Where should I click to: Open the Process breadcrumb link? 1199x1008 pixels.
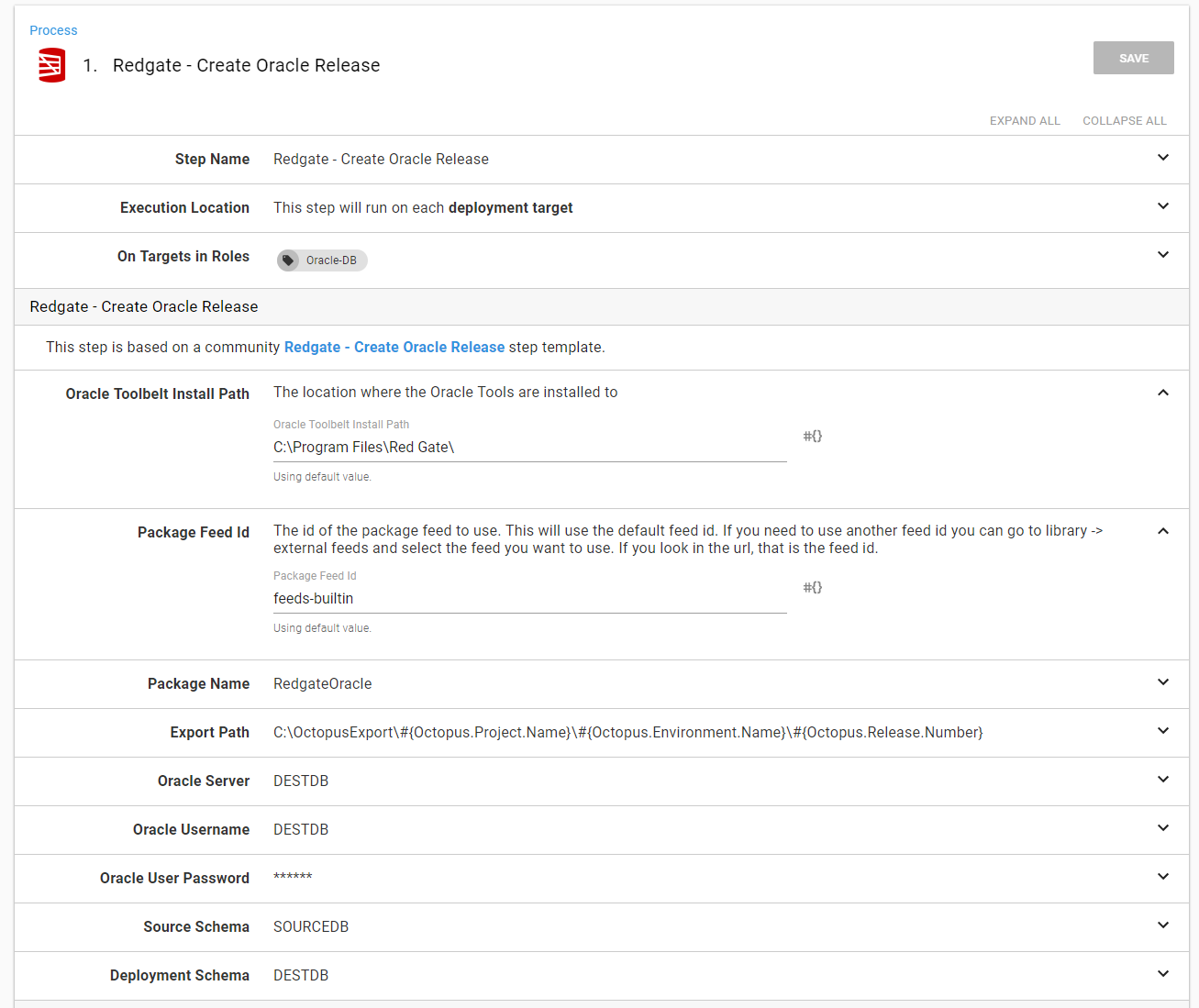pos(53,30)
